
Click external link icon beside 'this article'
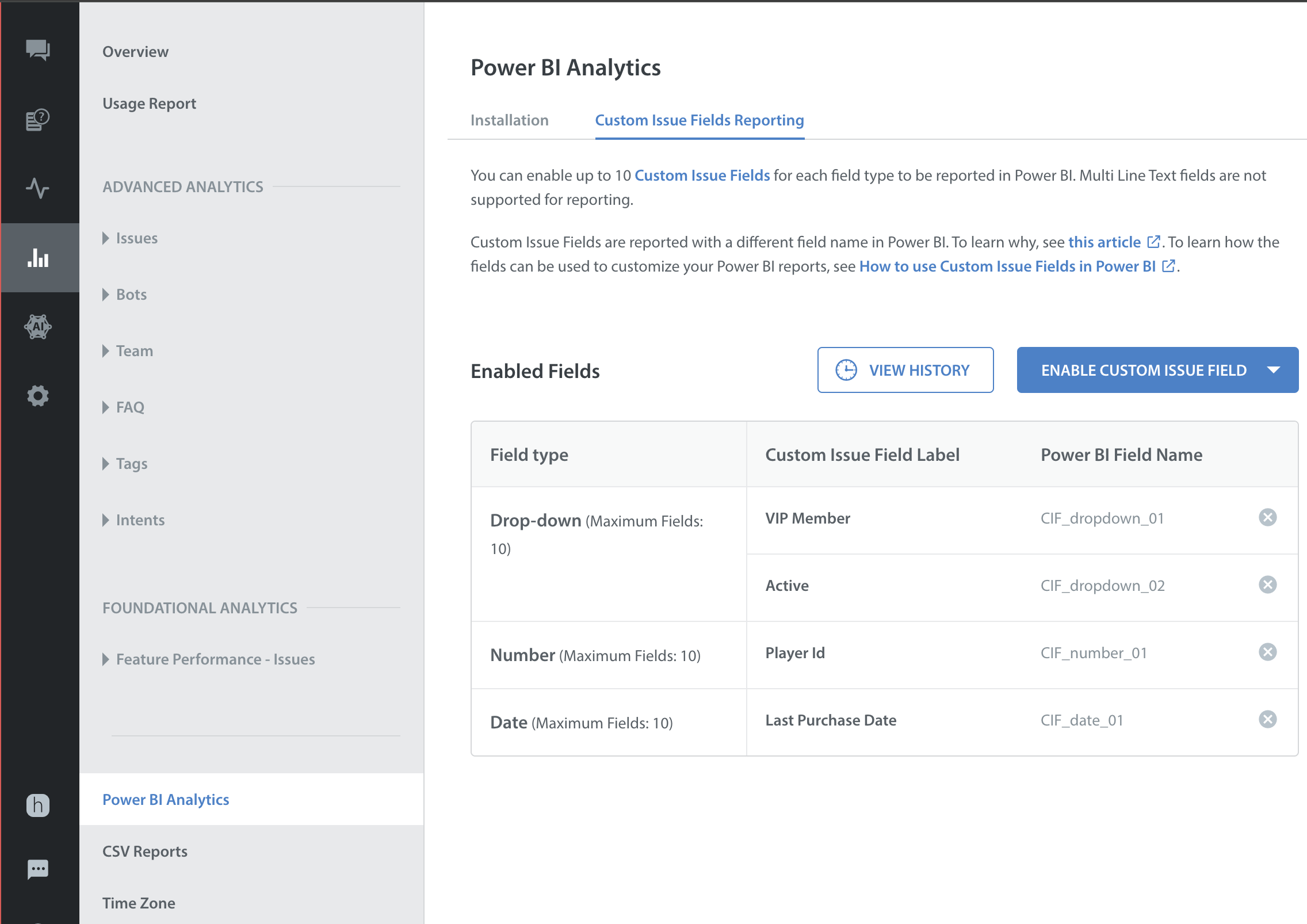[1153, 242]
